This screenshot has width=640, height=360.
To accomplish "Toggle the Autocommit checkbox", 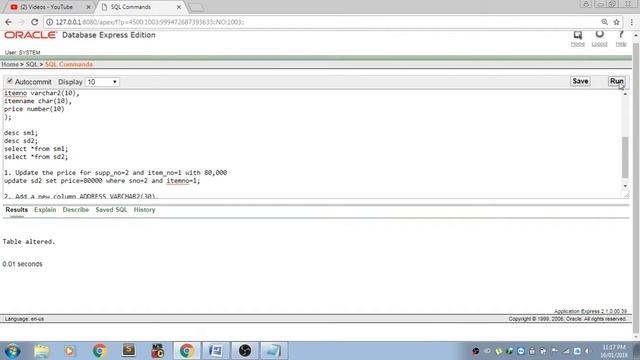I will pyautogui.click(x=10, y=81).
